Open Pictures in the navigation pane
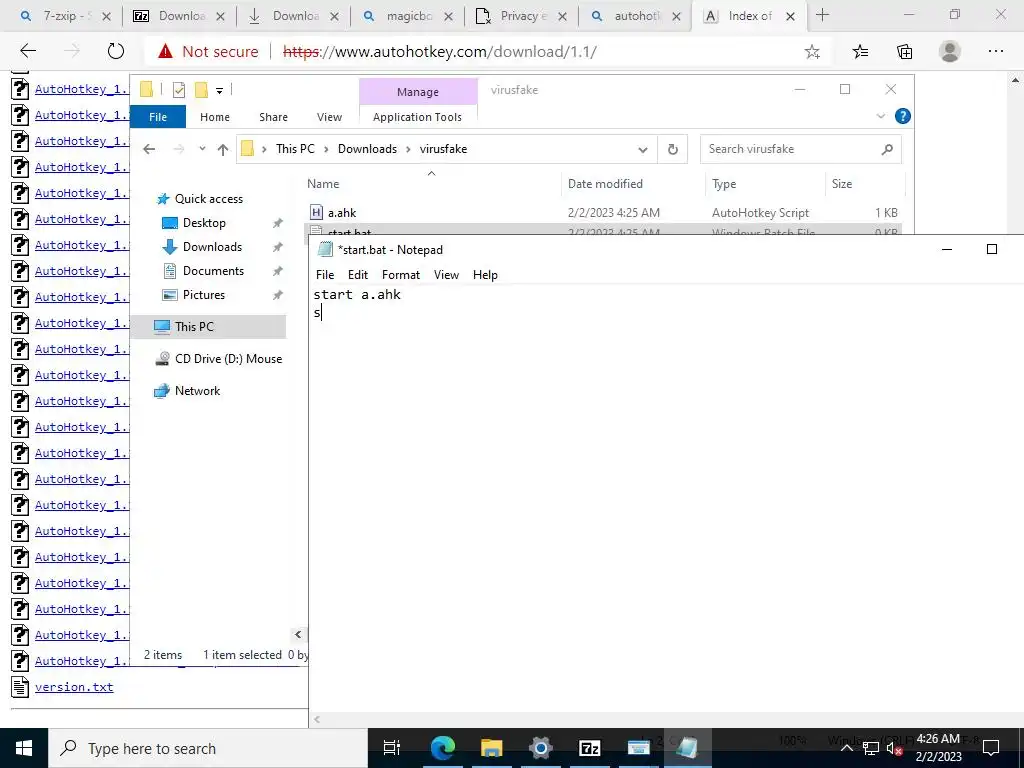The width and height of the screenshot is (1024, 768). [x=204, y=295]
